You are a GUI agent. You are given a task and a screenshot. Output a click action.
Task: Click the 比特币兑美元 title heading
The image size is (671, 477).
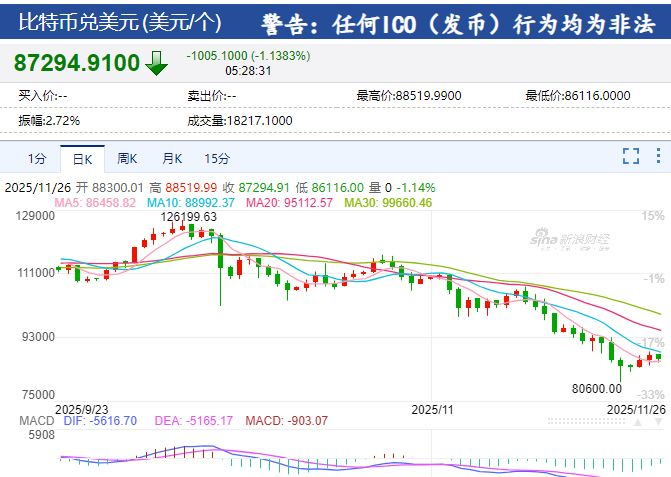[119, 22]
